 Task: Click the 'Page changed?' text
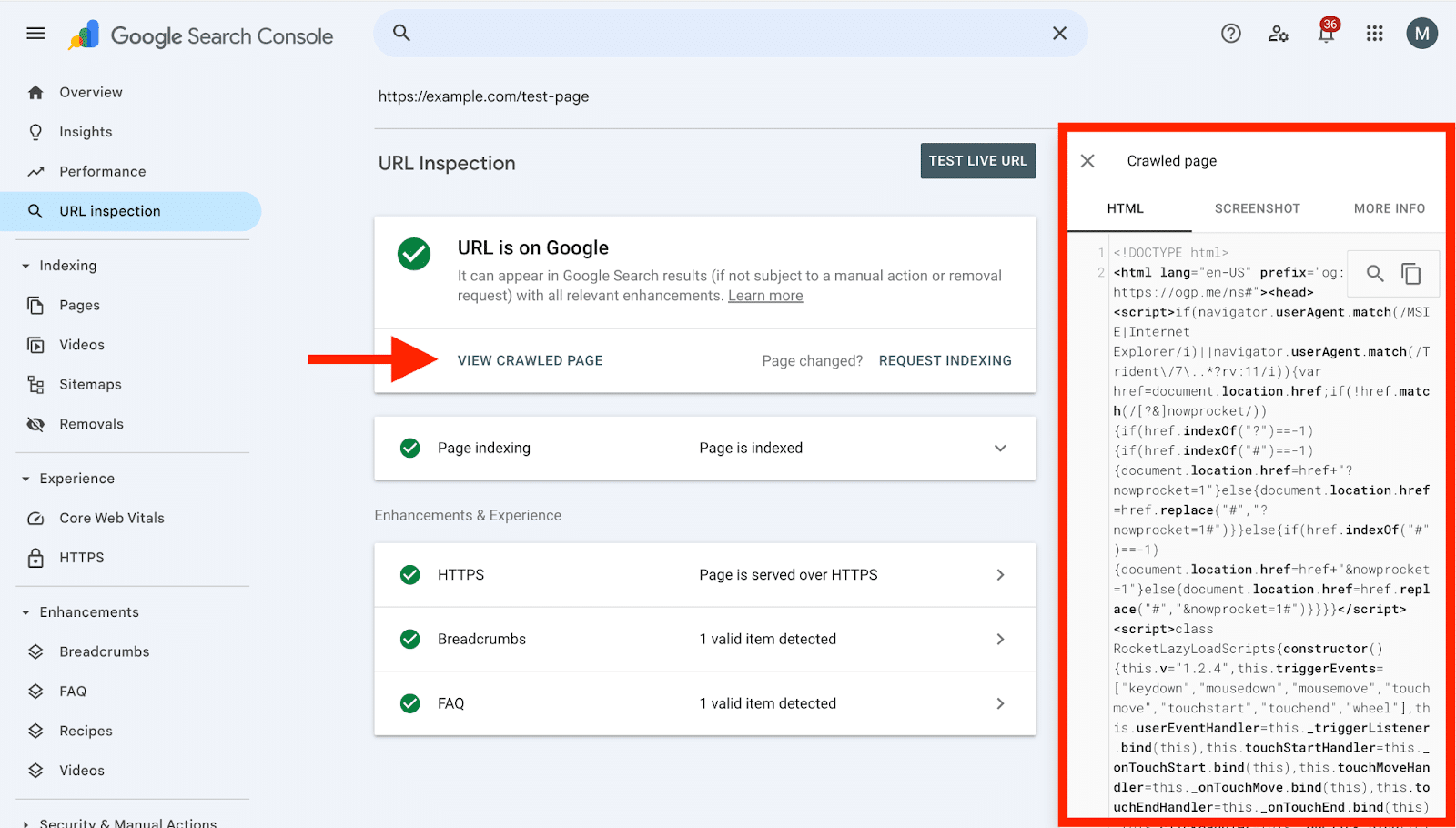(x=812, y=360)
